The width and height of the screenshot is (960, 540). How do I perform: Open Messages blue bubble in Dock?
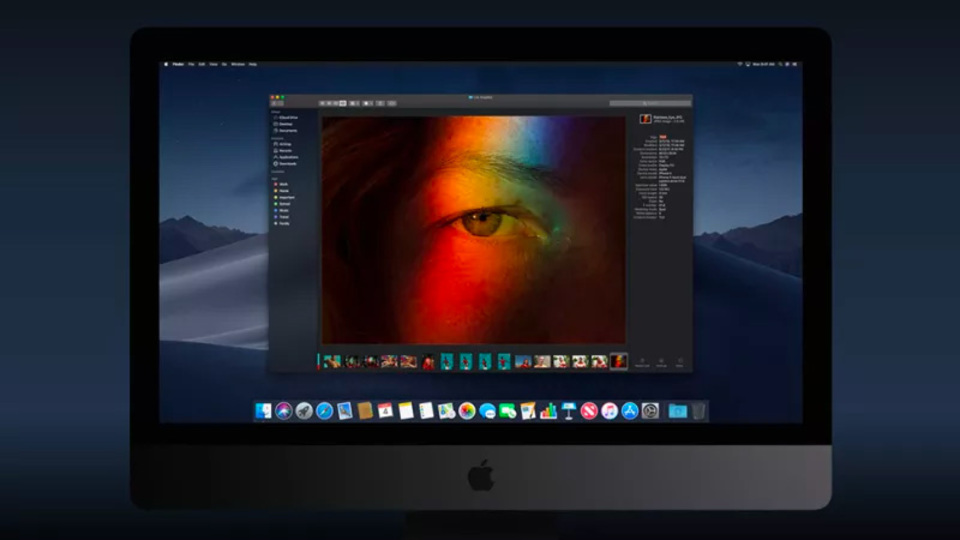click(x=487, y=411)
